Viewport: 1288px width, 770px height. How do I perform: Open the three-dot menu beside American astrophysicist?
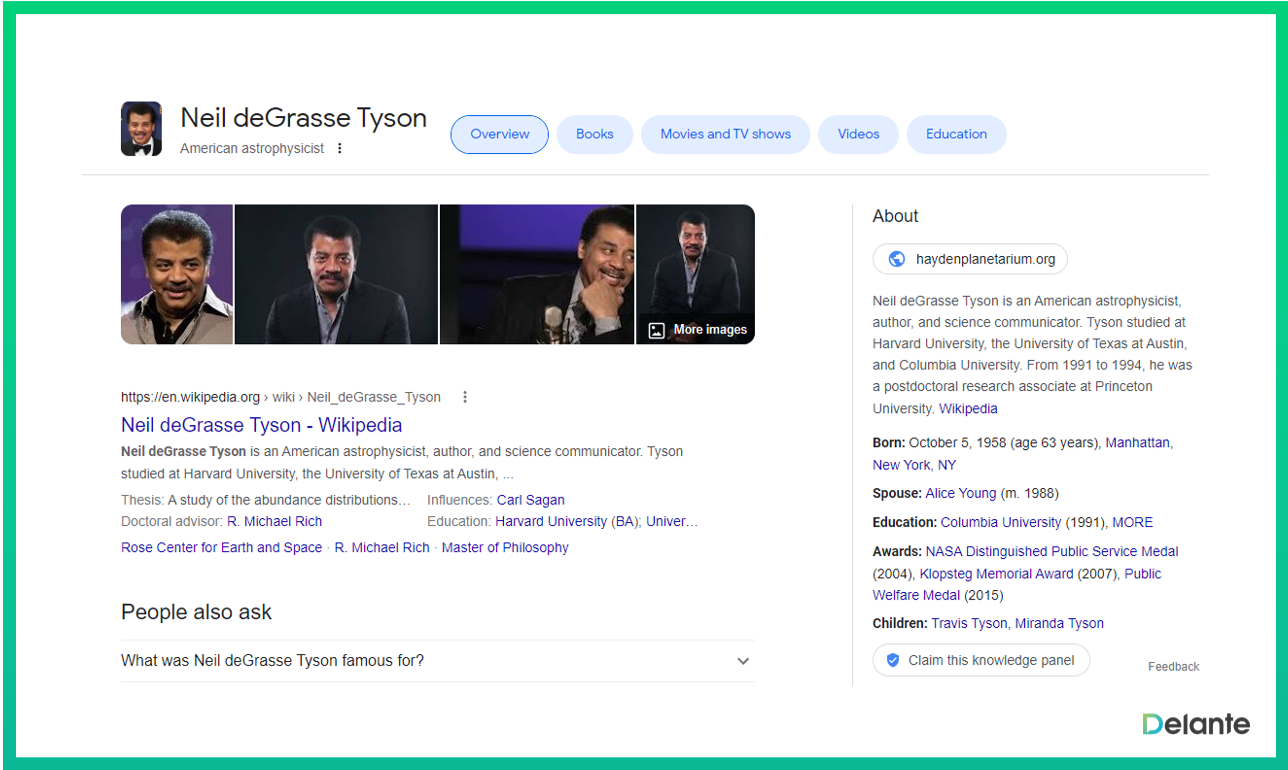point(340,148)
